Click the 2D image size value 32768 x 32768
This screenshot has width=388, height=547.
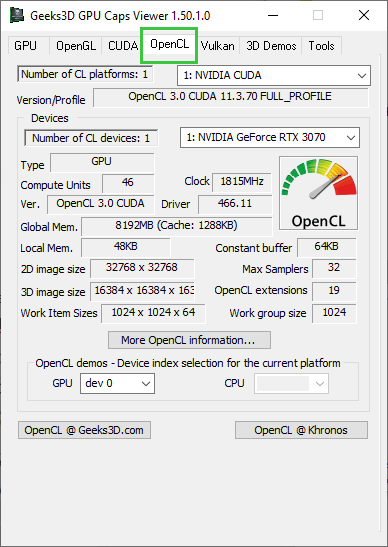pos(142,269)
